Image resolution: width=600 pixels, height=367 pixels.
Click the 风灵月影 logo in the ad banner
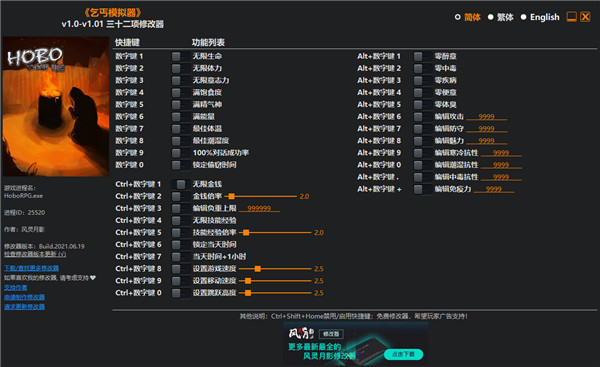click(x=301, y=333)
